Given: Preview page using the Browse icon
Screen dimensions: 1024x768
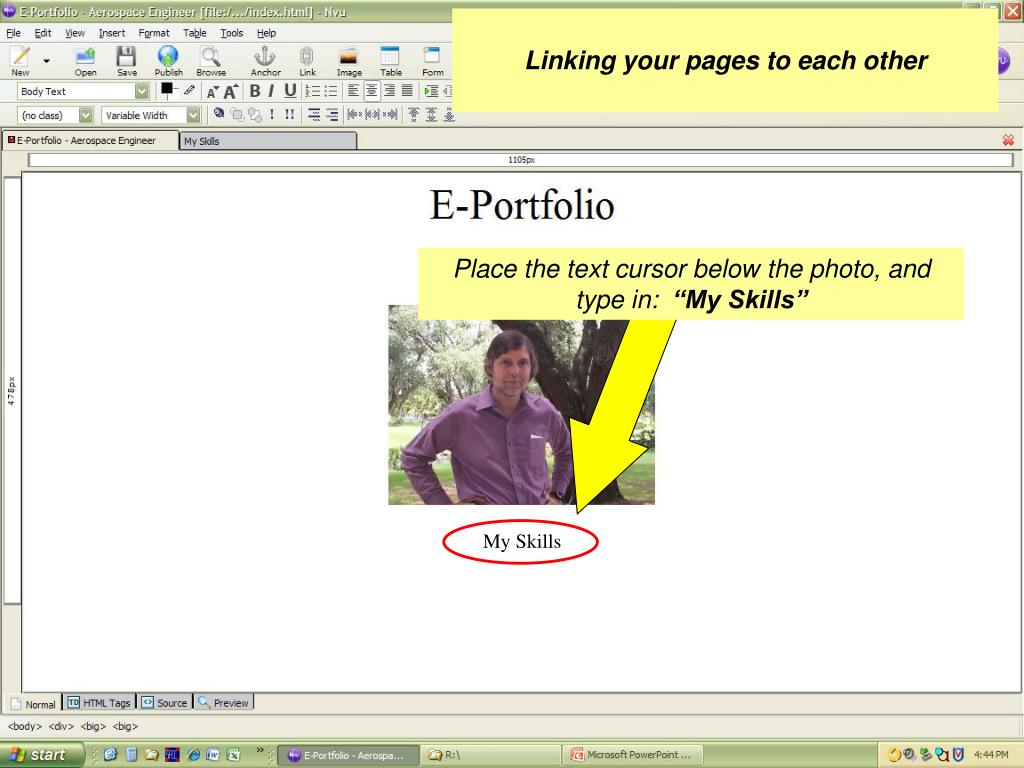Looking at the screenshot, I should pyautogui.click(x=211, y=61).
